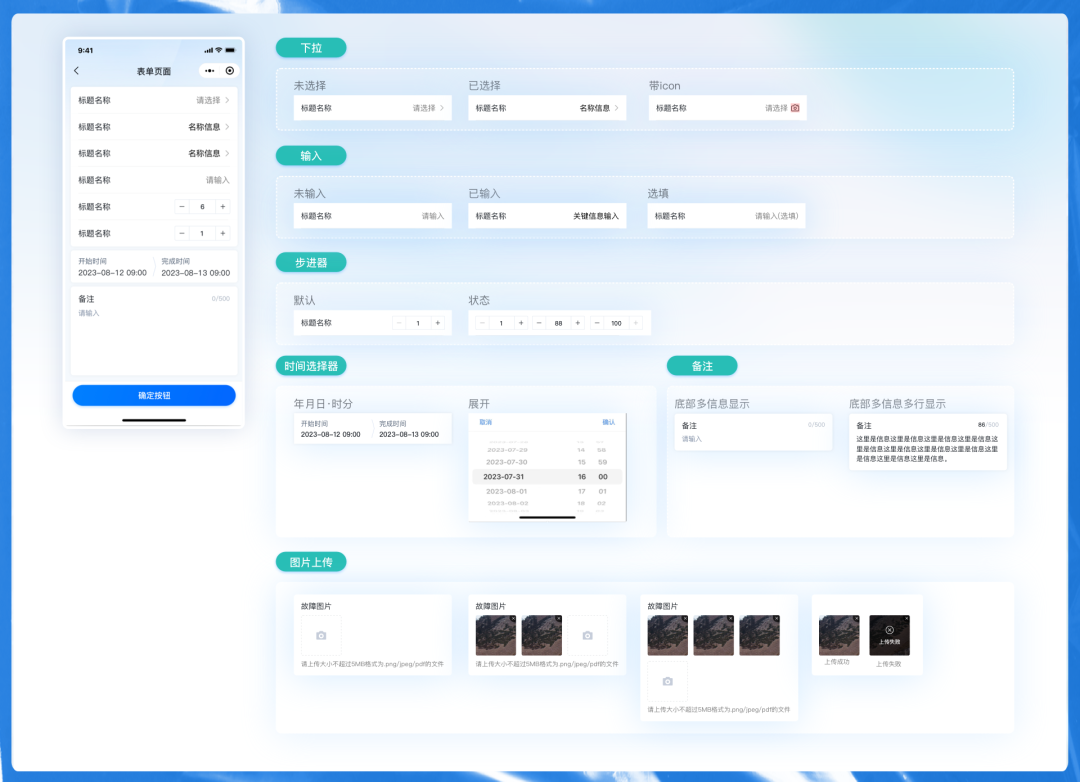Click the 未输入 example input field
This screenshot has width=1080, height=782.
[x=373, y=216]
